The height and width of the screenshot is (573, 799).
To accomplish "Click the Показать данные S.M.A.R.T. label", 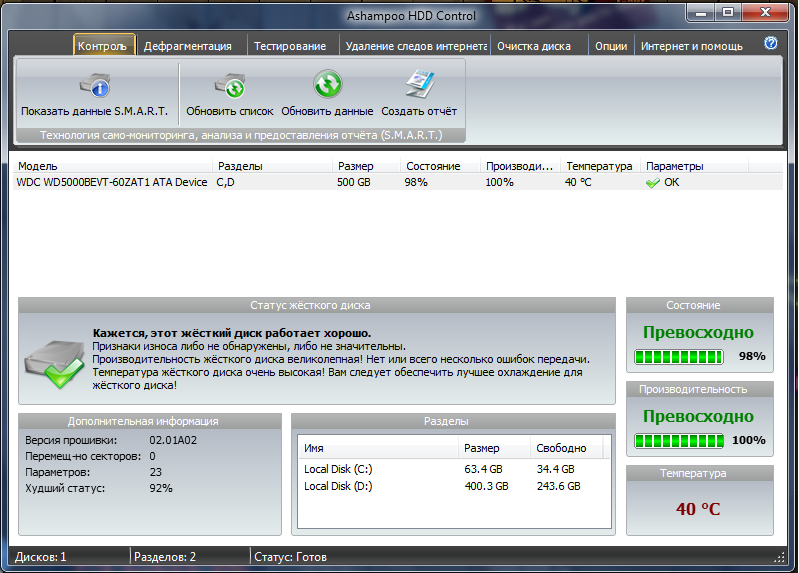I will point(95,111).
